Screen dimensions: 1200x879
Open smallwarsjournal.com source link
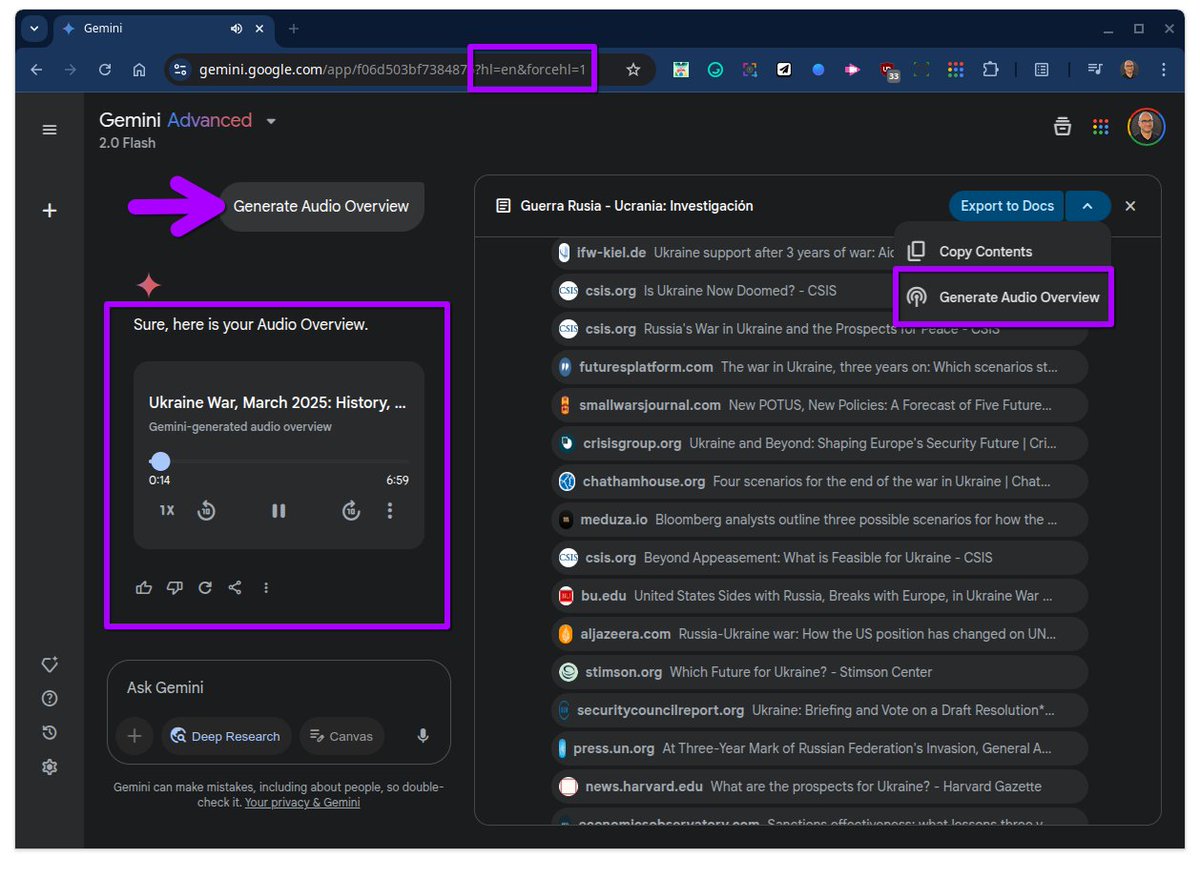820,405
